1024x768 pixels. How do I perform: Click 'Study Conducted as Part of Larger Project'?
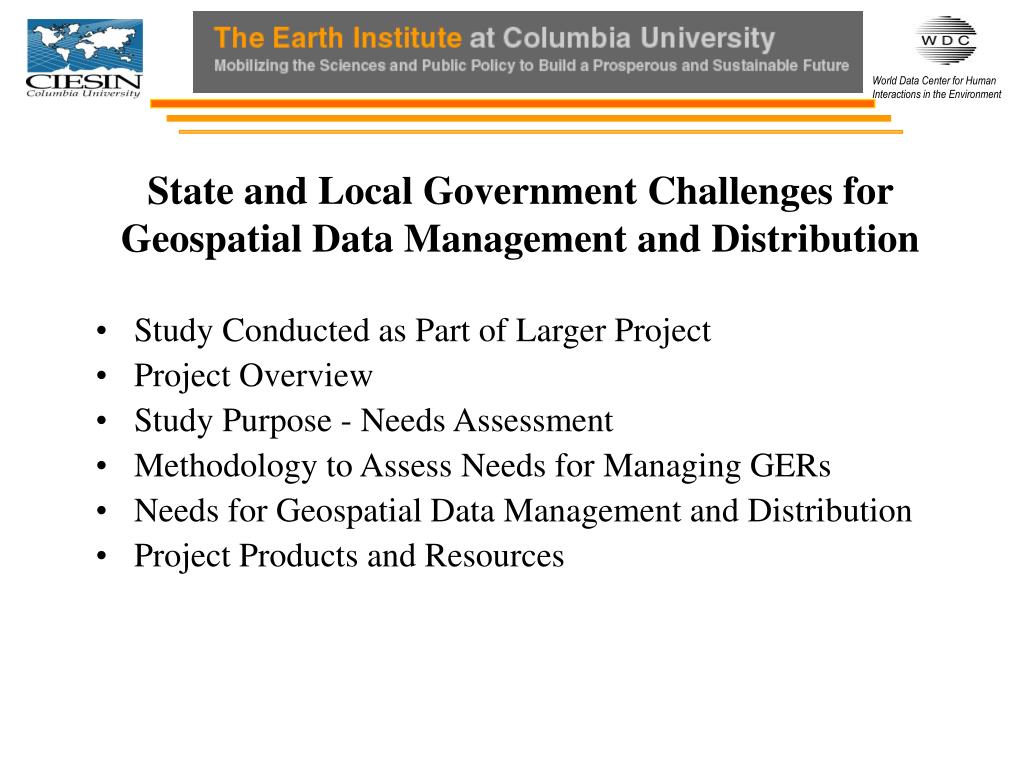(422, 330)
